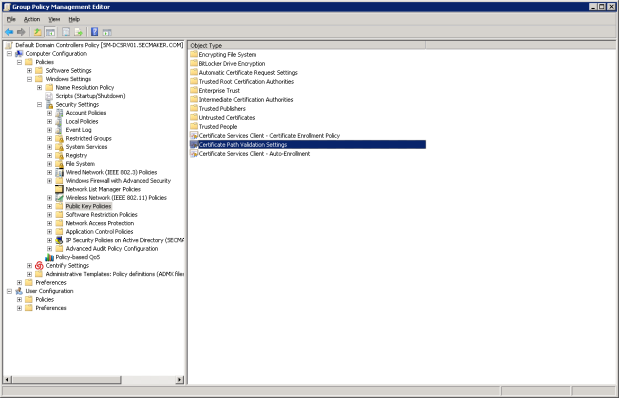Click the Properties toolbar icon
Viewport: 619px width, 398px height.
coord(66,32)
